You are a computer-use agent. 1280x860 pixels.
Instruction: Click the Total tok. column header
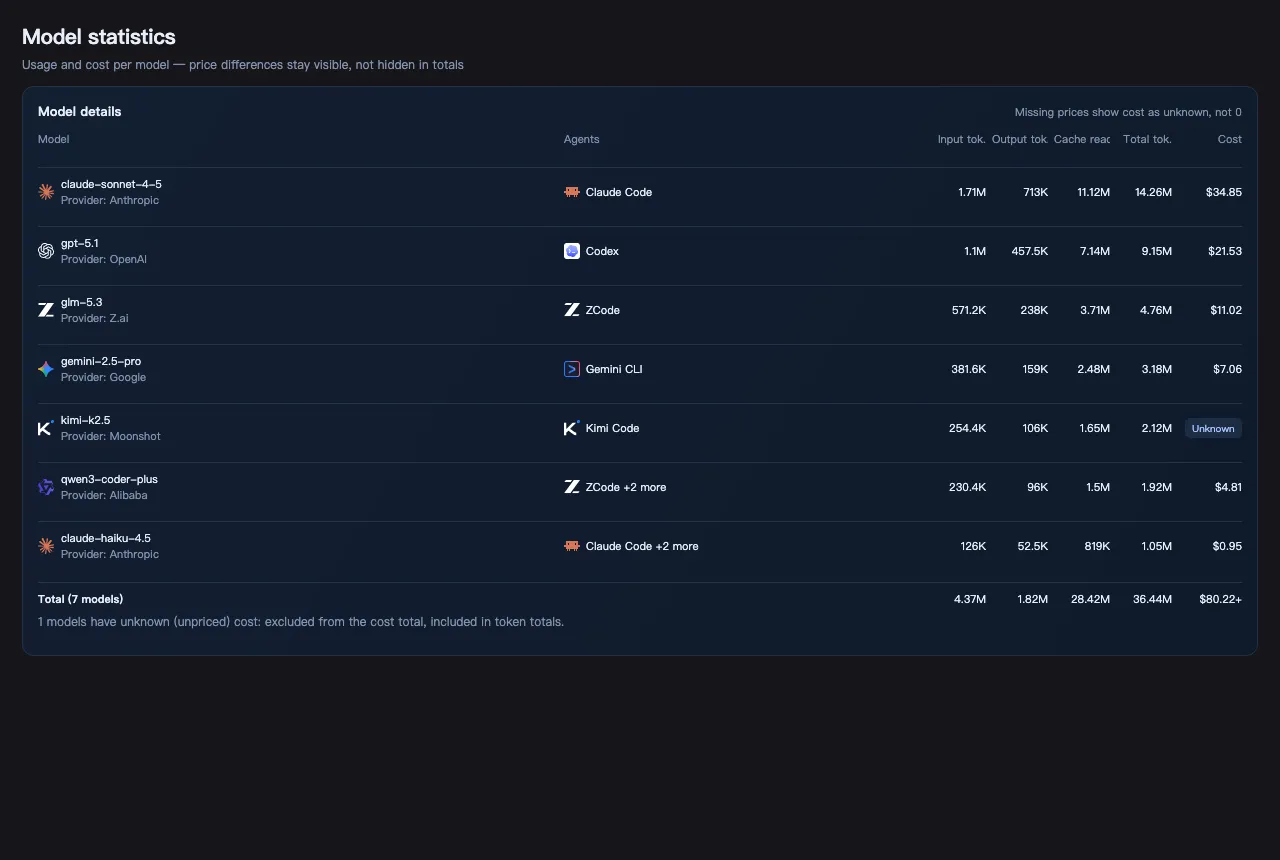tap(1148, 139)
